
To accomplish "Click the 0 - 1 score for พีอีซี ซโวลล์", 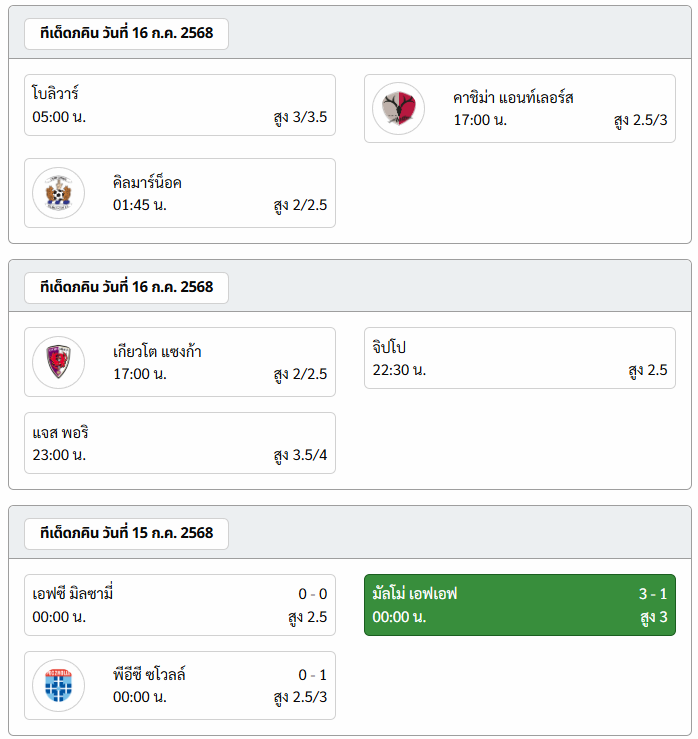I will pyautogui.click(x=312, y=675).
